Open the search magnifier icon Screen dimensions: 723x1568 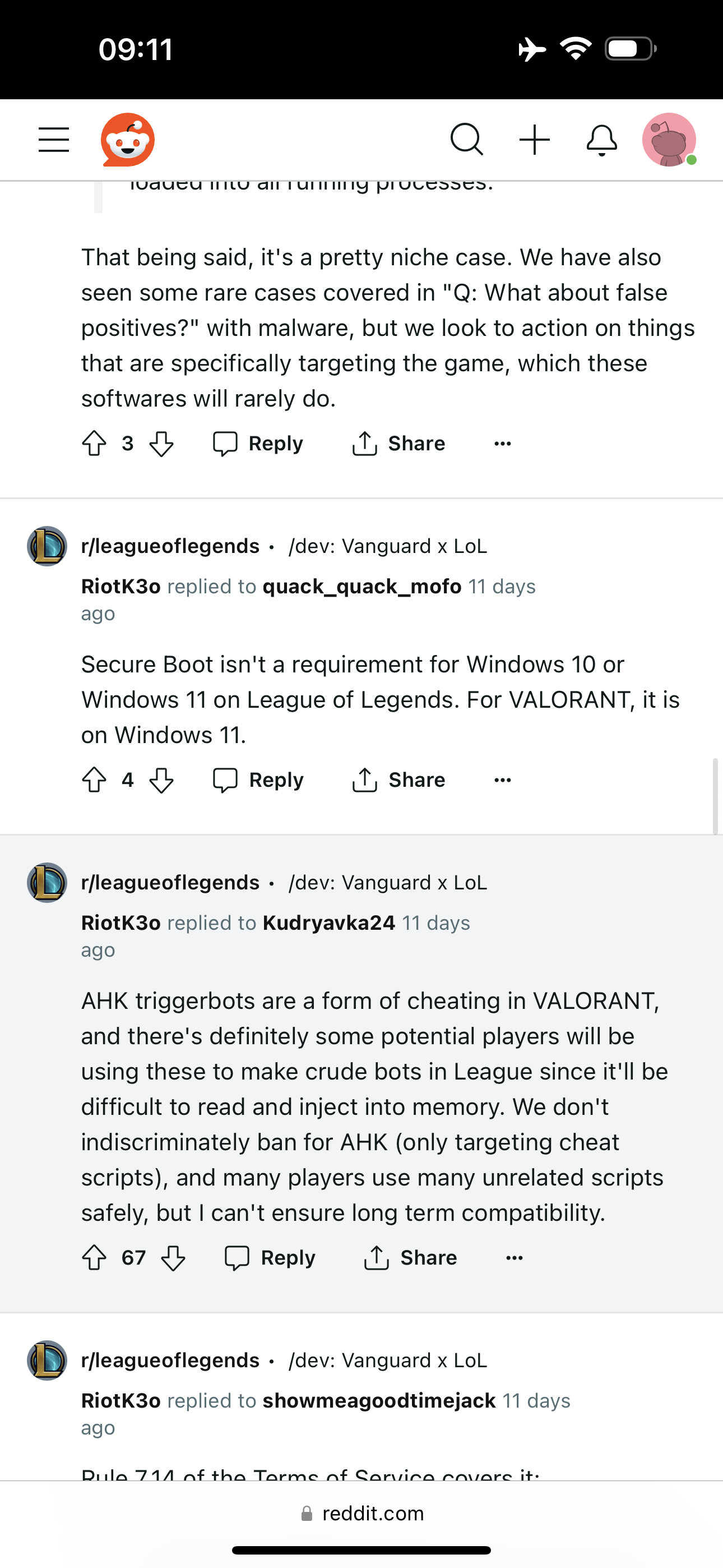click(x=467, y=140)
